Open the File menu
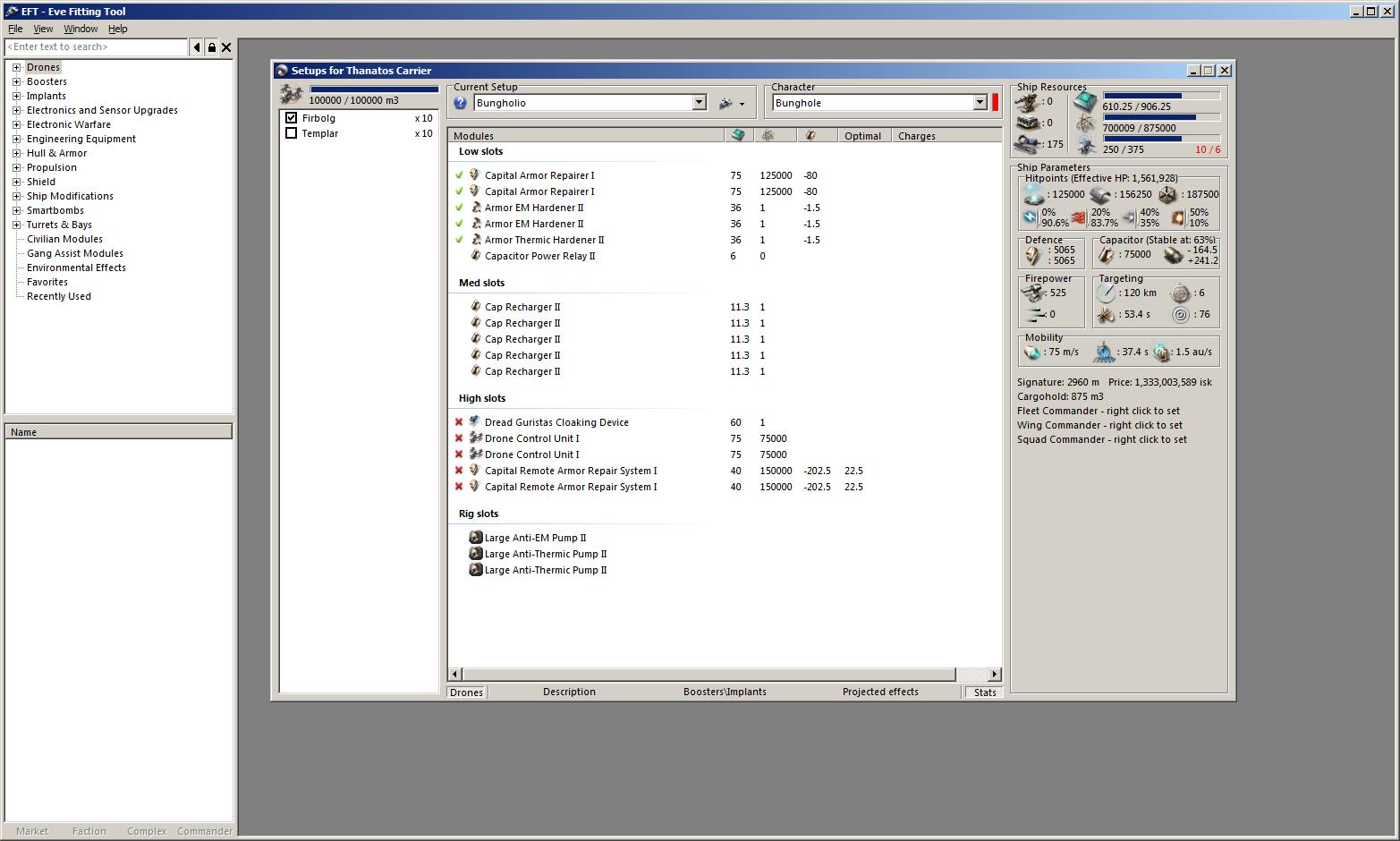This screenshot has width=1400, height=841. 15,29
